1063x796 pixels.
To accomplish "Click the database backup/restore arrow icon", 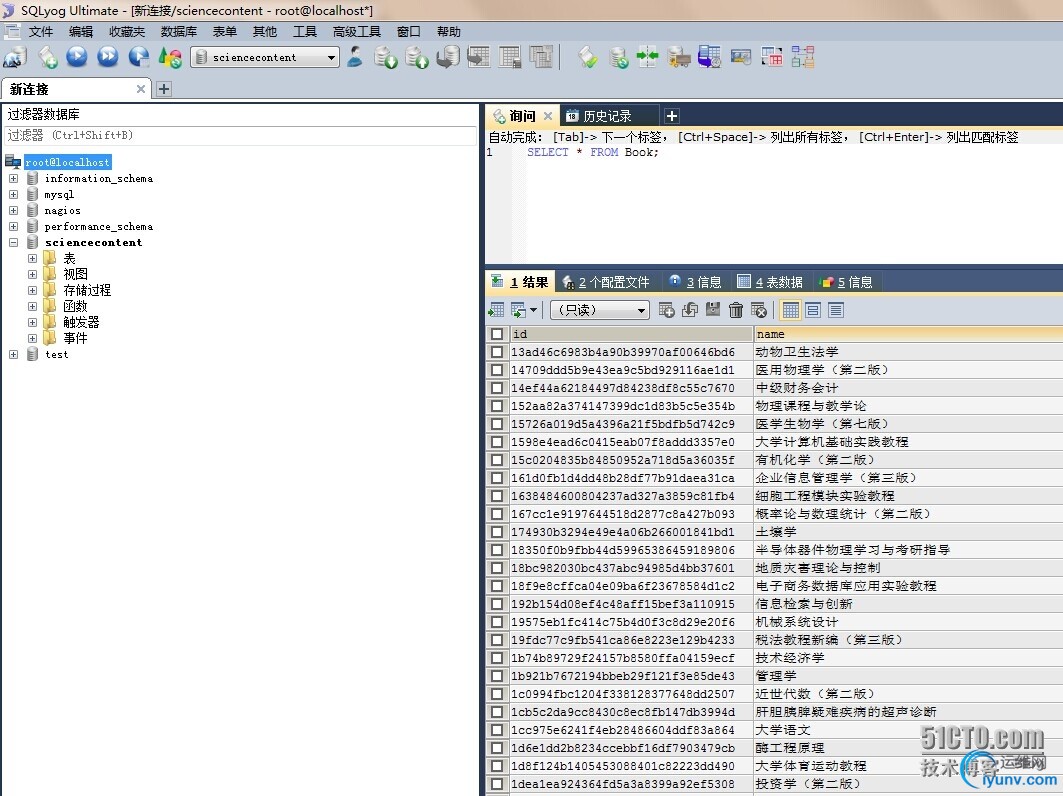I will pos(447,58).
